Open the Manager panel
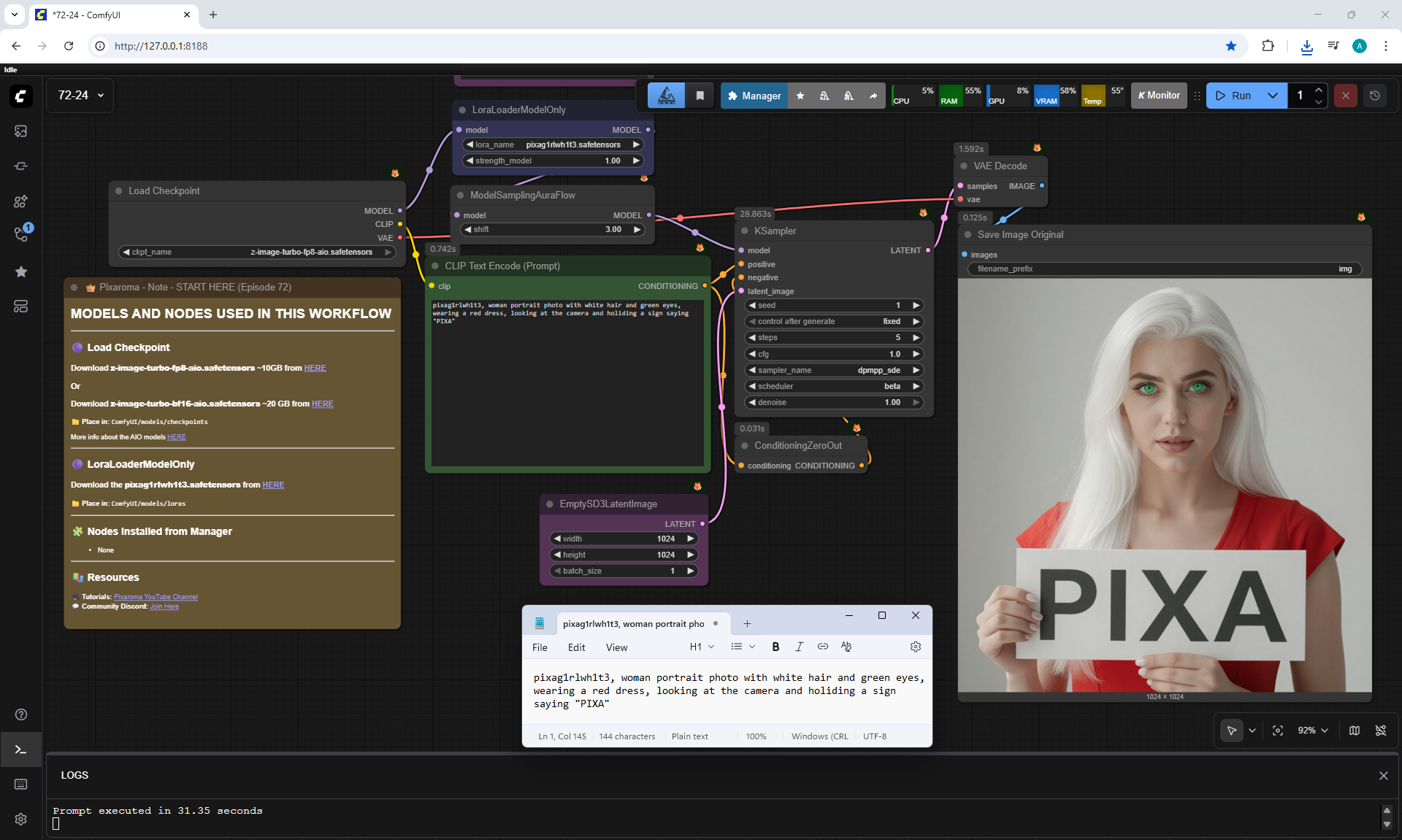Viewport: 1402px width, 840px height. 754,96
